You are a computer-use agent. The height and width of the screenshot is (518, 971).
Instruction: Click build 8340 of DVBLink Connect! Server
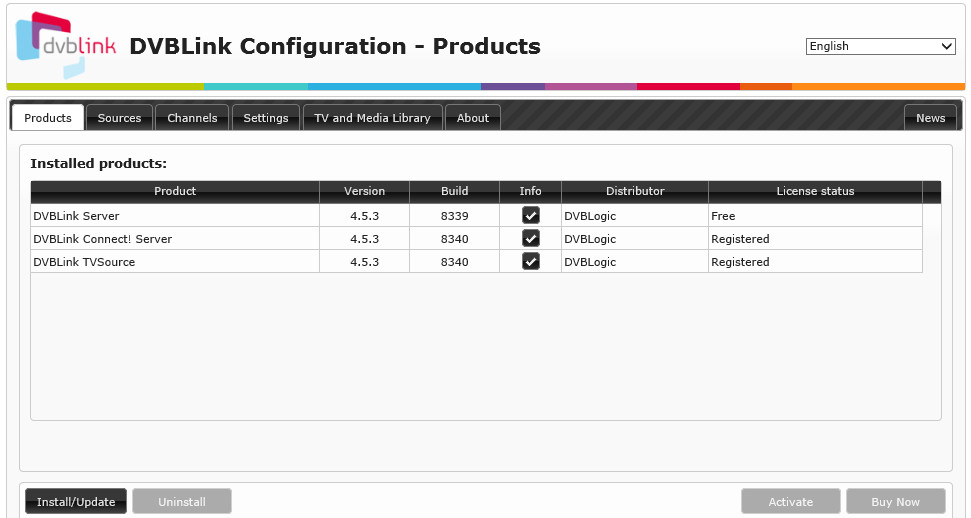click(455, 239)
